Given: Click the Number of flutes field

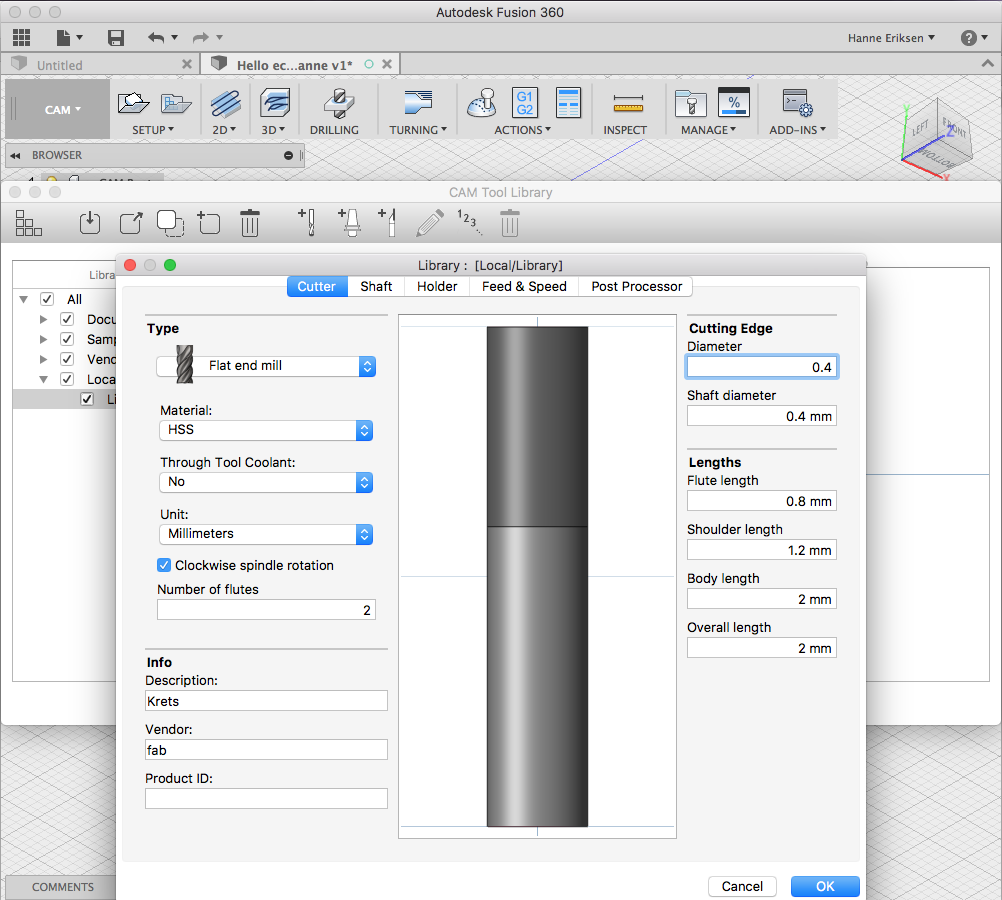Looking at the screenshot, I should tap(266, 610).
